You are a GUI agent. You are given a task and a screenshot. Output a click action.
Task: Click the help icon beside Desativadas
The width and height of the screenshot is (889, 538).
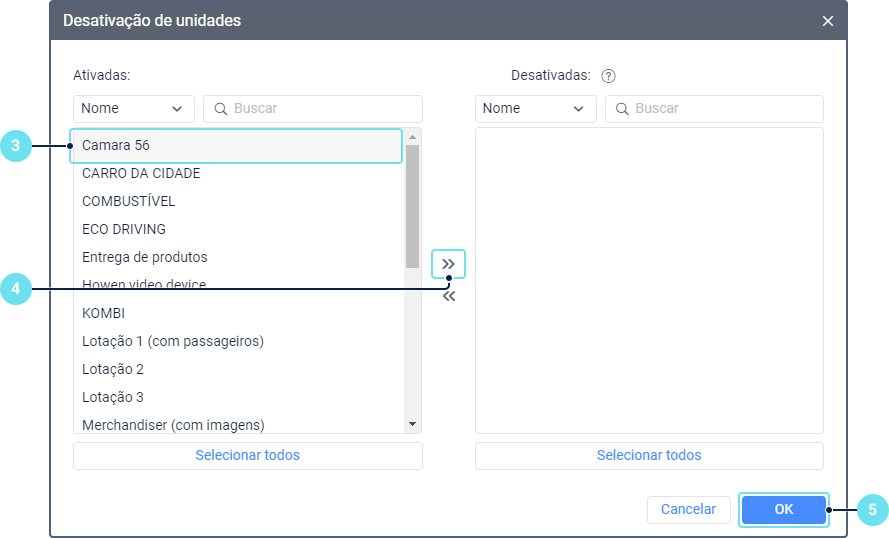click(608, 75)
